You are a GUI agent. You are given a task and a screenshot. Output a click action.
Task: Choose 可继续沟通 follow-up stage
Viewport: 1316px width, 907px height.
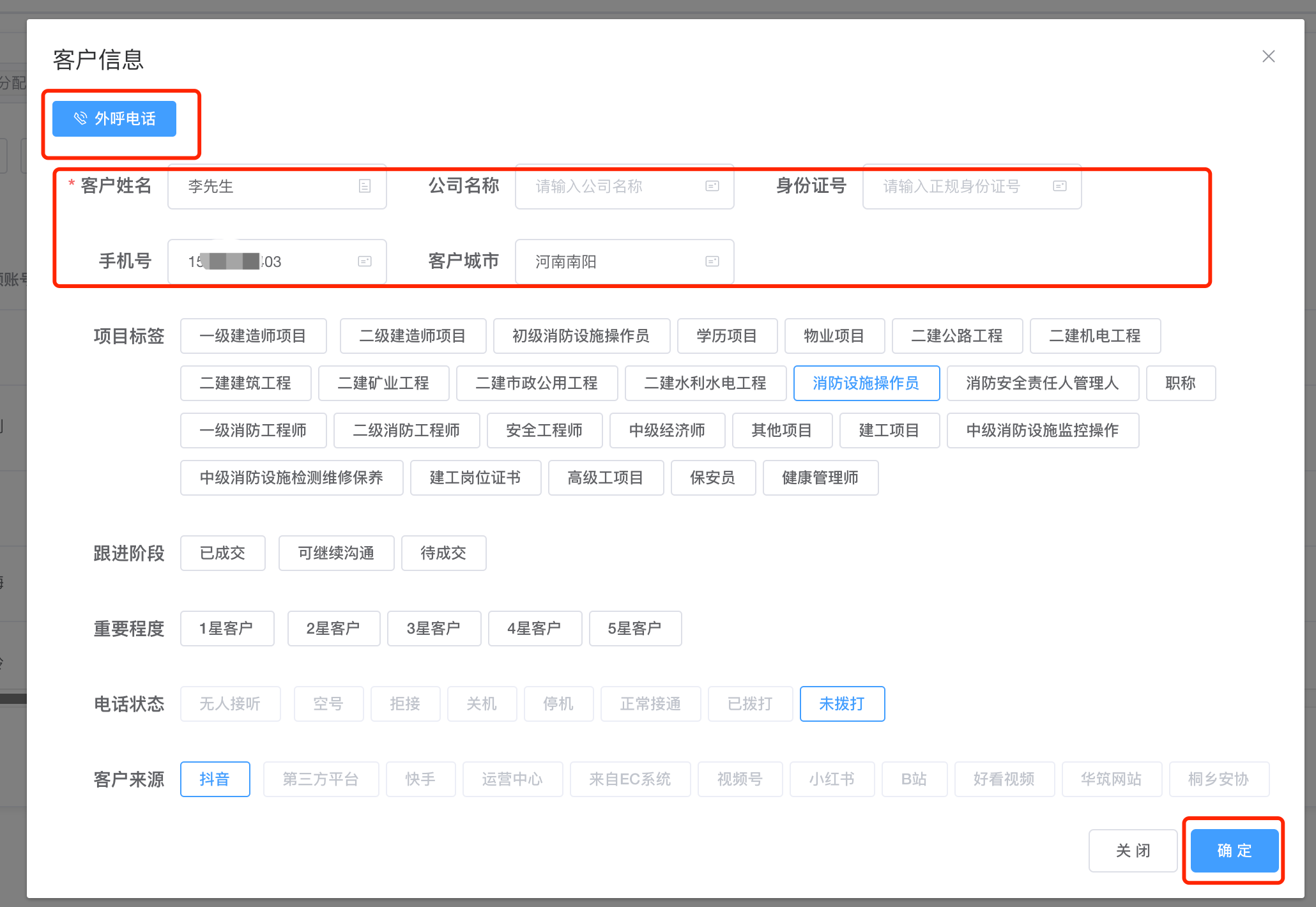coord(336,553)
